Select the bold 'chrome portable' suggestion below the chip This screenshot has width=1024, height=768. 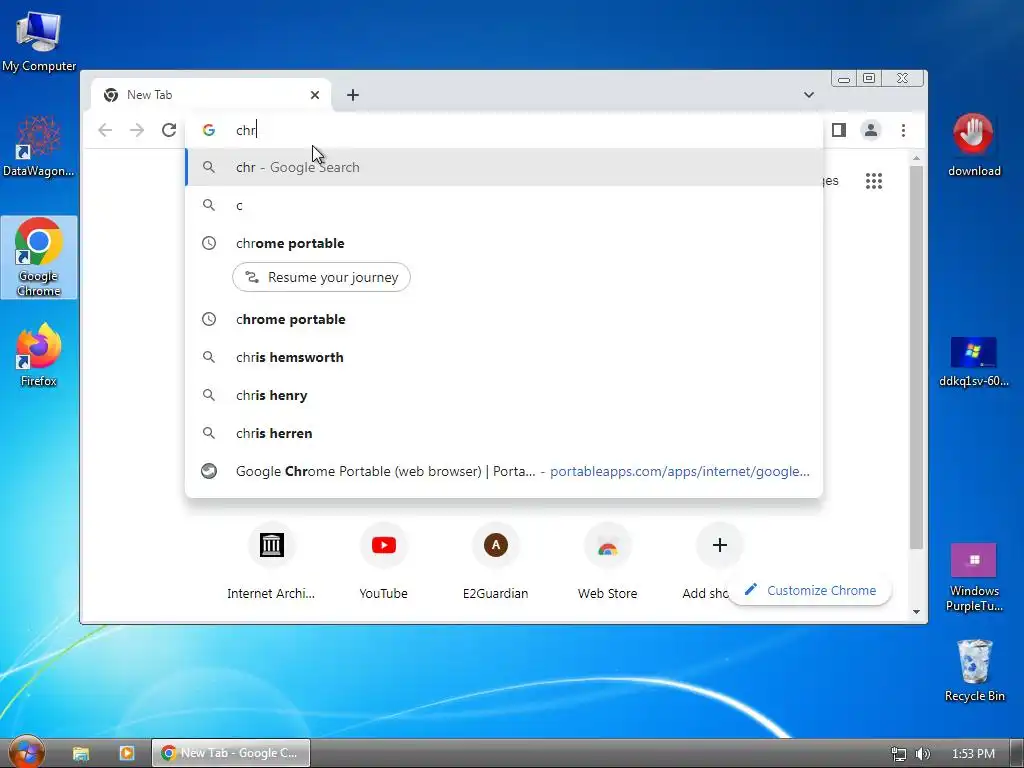point(504,319)
